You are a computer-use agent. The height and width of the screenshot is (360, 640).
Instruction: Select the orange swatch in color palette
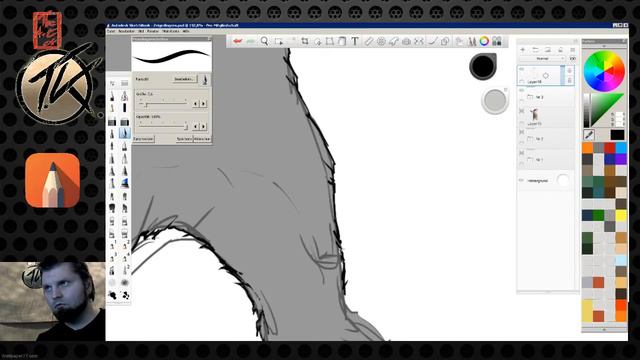(x=587, y=148)
